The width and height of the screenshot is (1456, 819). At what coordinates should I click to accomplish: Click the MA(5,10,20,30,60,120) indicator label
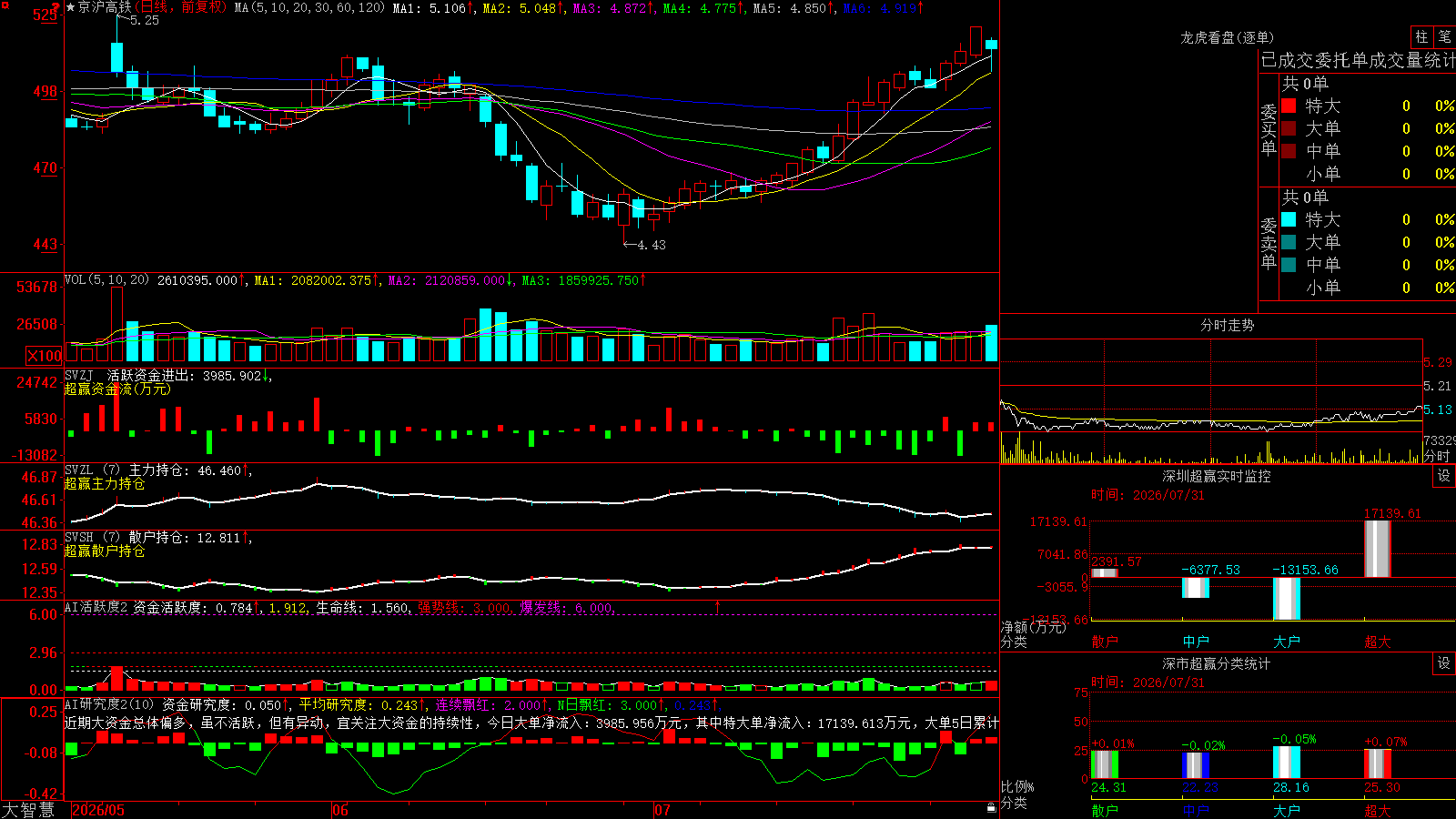(309, 8)
